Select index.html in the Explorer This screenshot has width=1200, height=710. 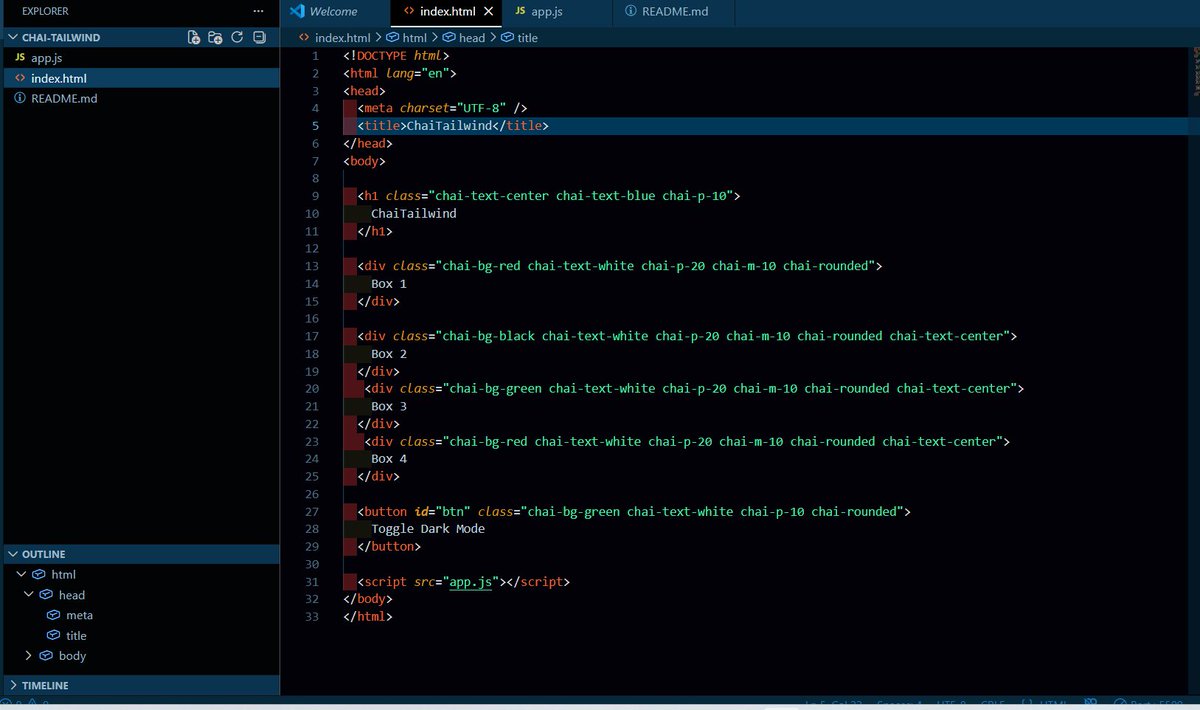click(140, 78)
